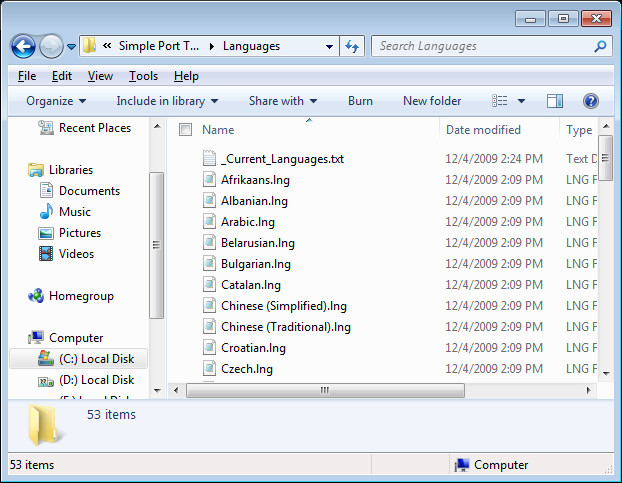Screen dimensions: 622x483
Task: Select Libraries in navigation pane
Action: coord(60,170)
